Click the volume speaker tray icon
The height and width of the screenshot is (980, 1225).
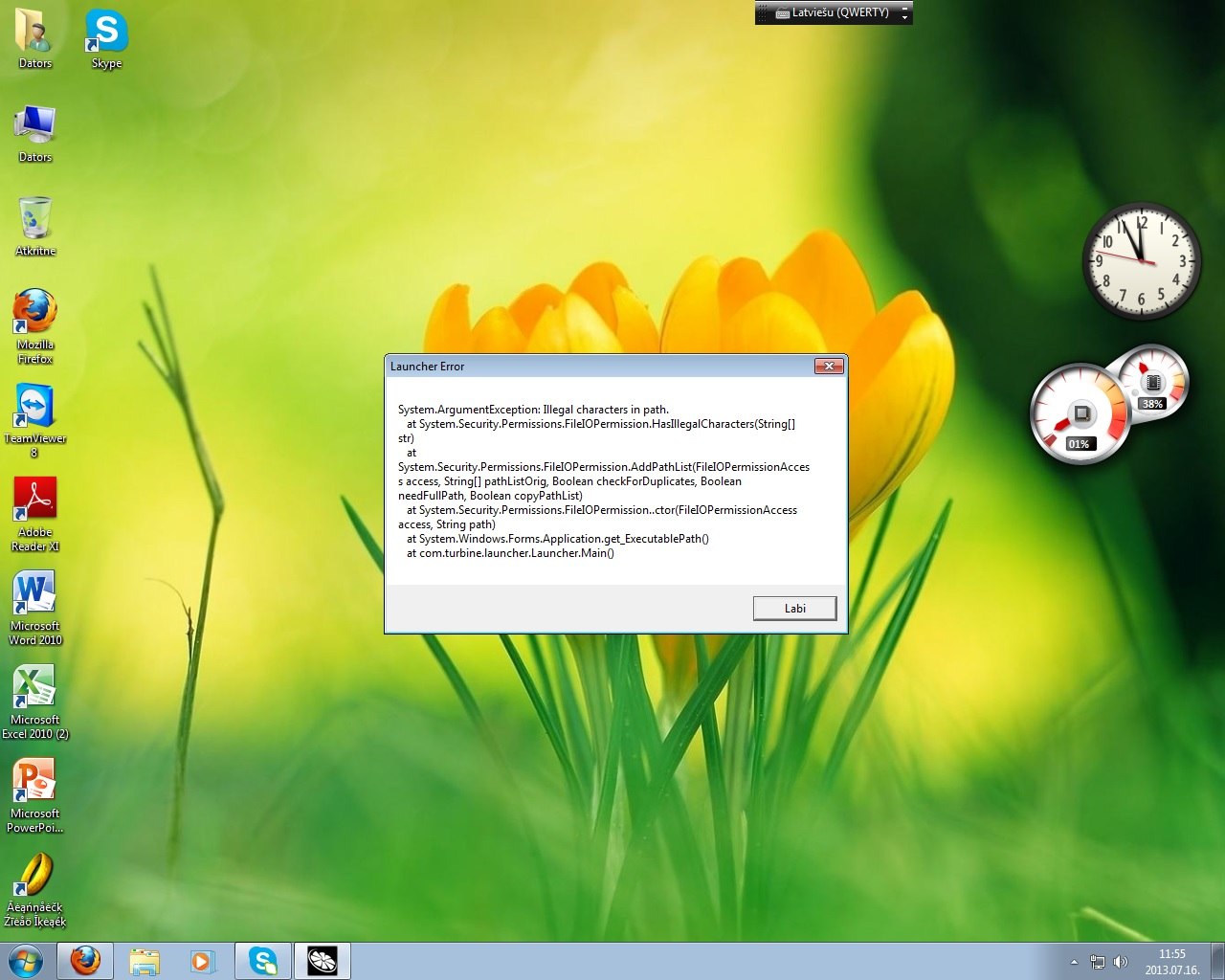coord(1121,962)
